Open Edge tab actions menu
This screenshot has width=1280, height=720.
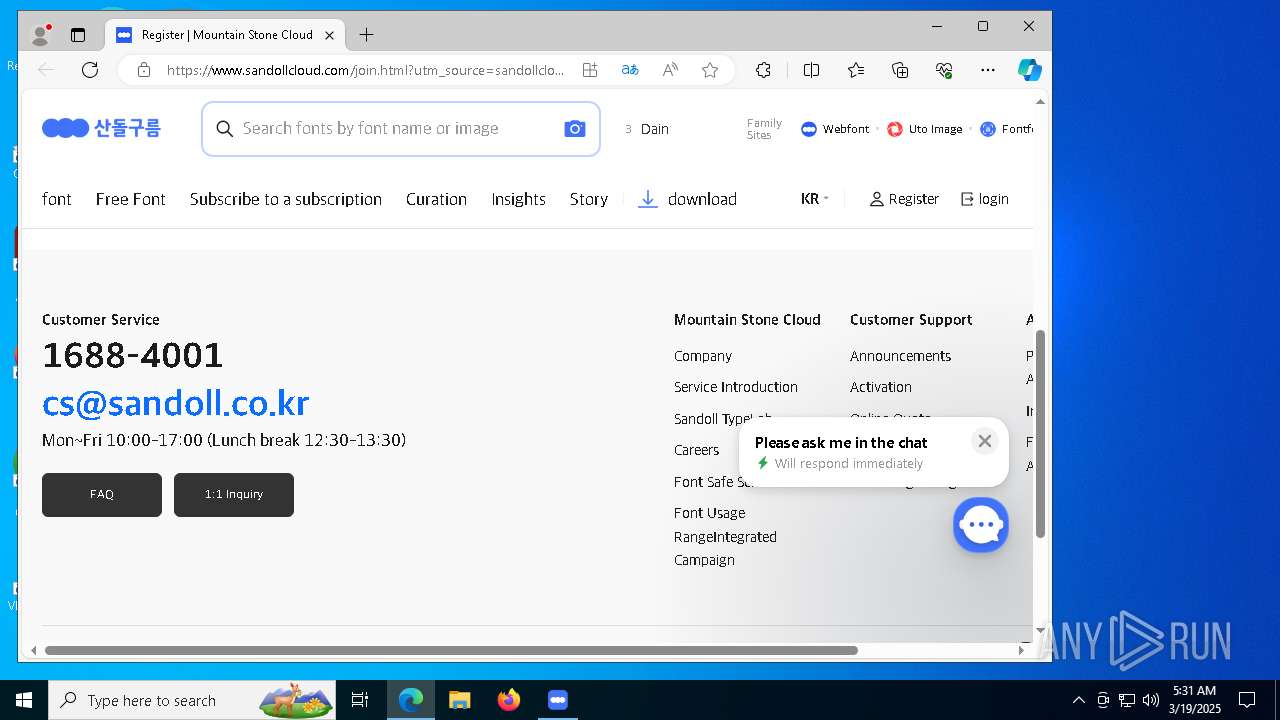coord(78,35)
